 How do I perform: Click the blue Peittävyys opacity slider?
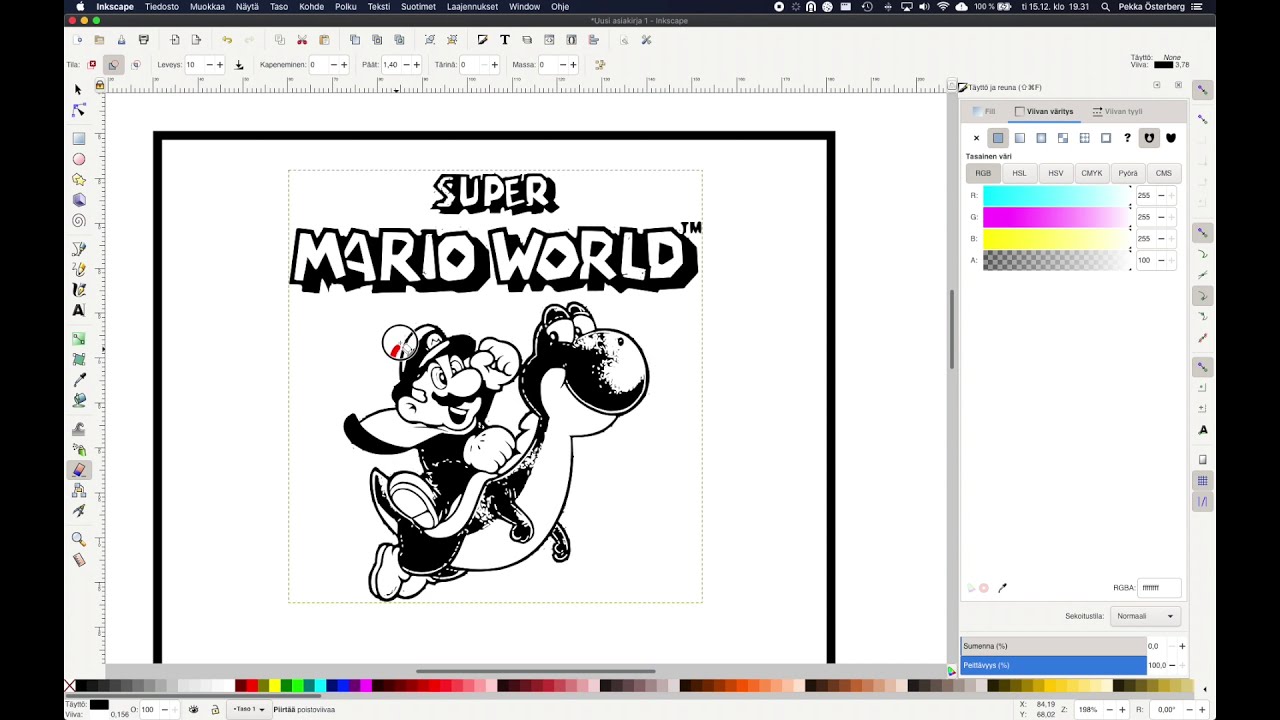pyautogui.click(x=1054, y=665)
